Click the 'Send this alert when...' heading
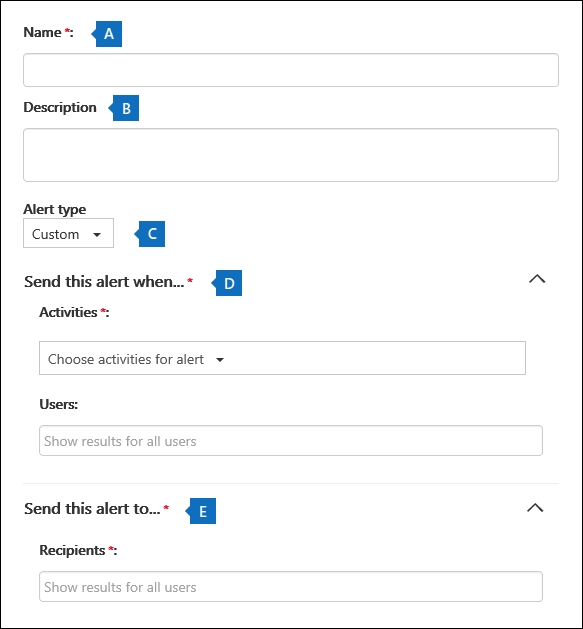The image size is (583, 629). (104, 282)
